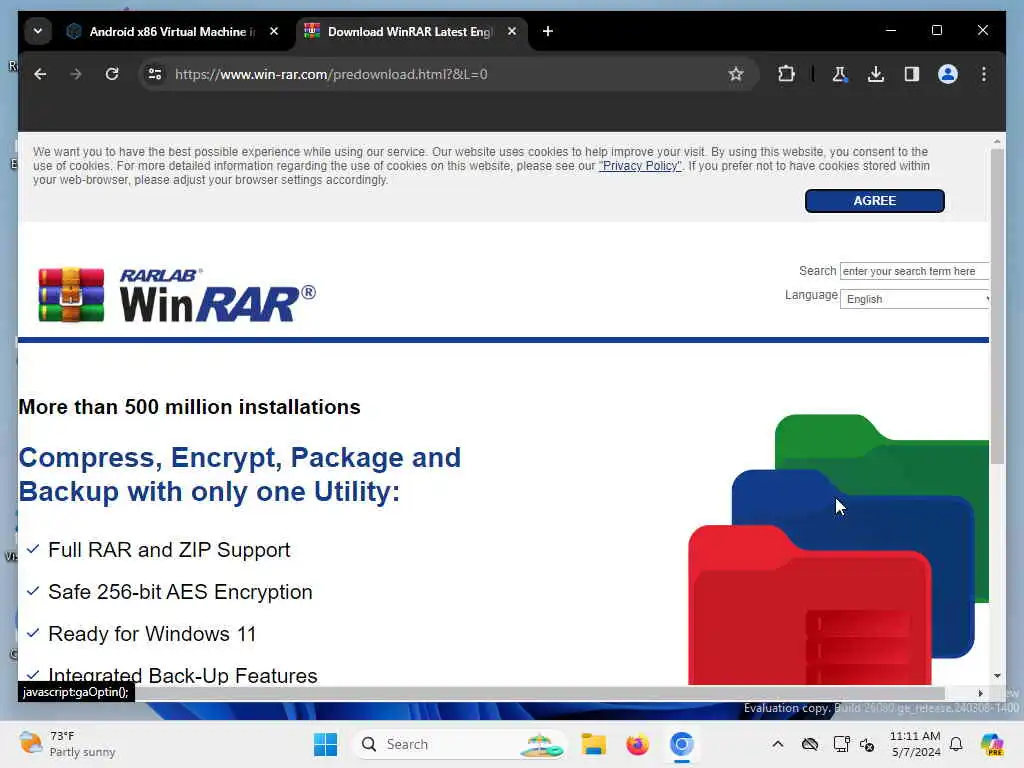Select the Download WinRAR Latest tab
This screenshot has height=768, width=1024.
pos(409,31)
